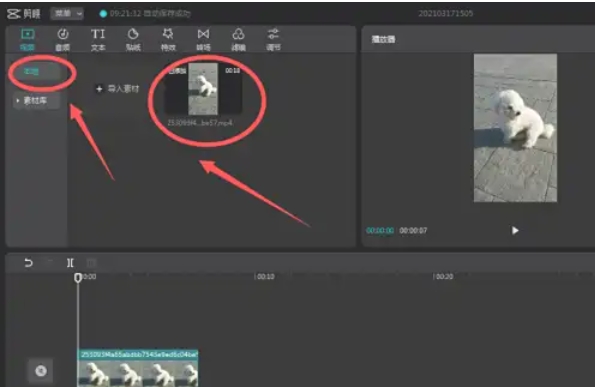Click the current time 00:00:00 readout
The width and height of the screenshot is (595, 387).
click(380, 230)
